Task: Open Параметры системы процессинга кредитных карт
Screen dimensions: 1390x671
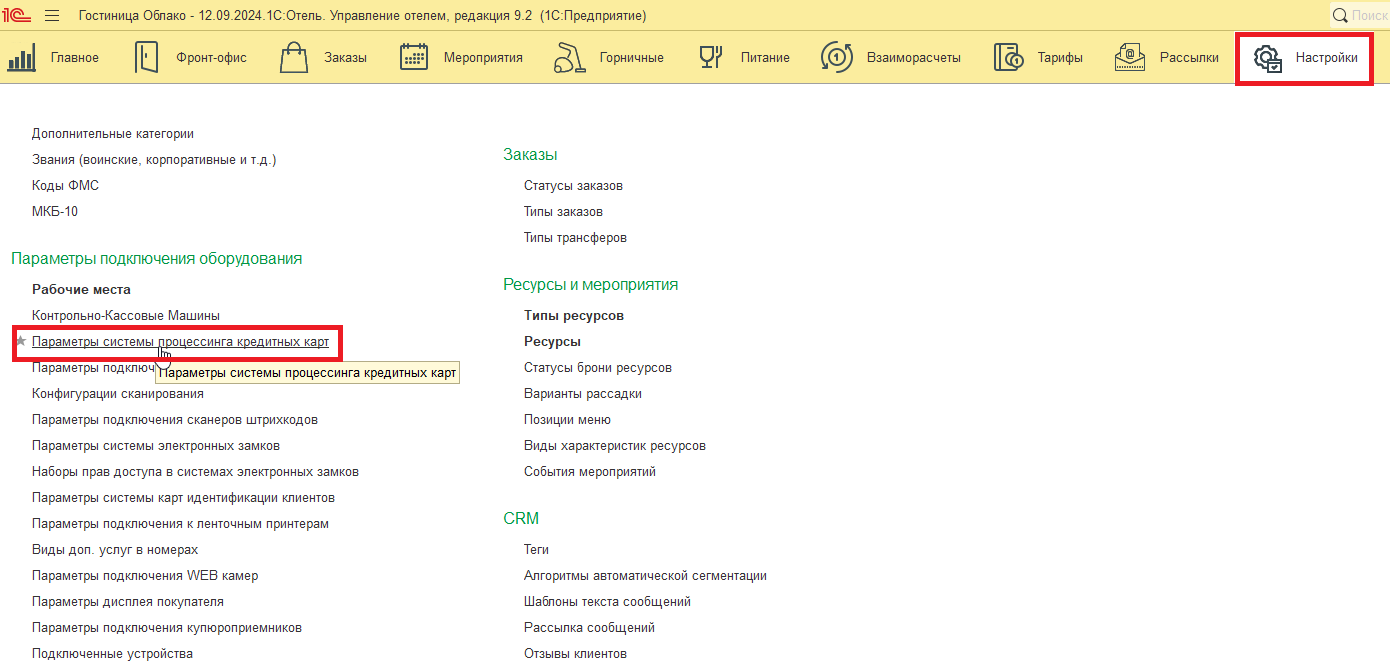Action: point(180,341)
